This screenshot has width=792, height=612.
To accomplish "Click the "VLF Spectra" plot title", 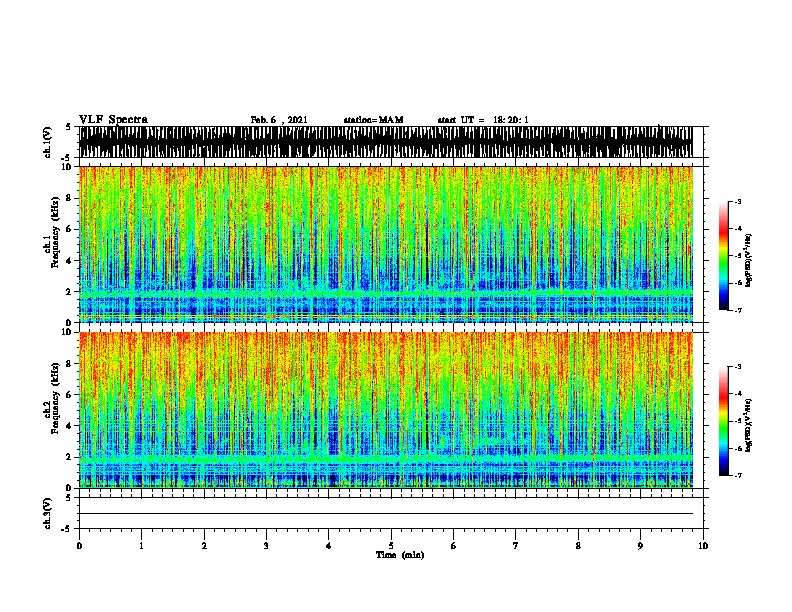I will [113, 120].
